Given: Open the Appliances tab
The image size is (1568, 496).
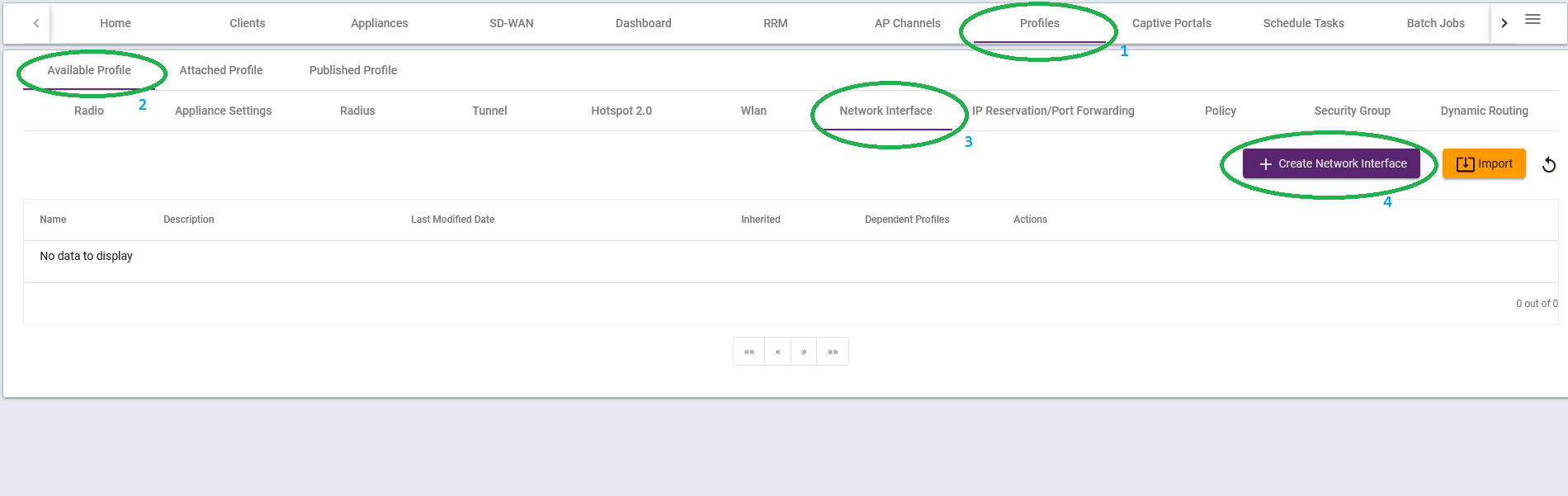Looking at the screenshot, I should coord(380,23).
